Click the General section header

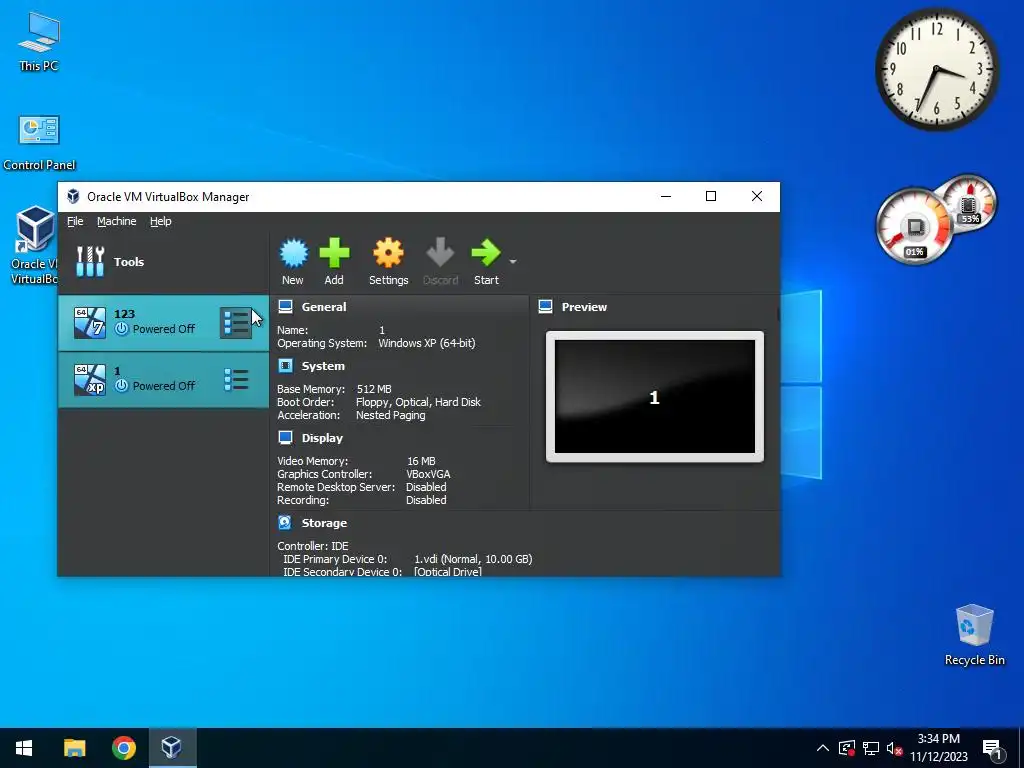324,307
